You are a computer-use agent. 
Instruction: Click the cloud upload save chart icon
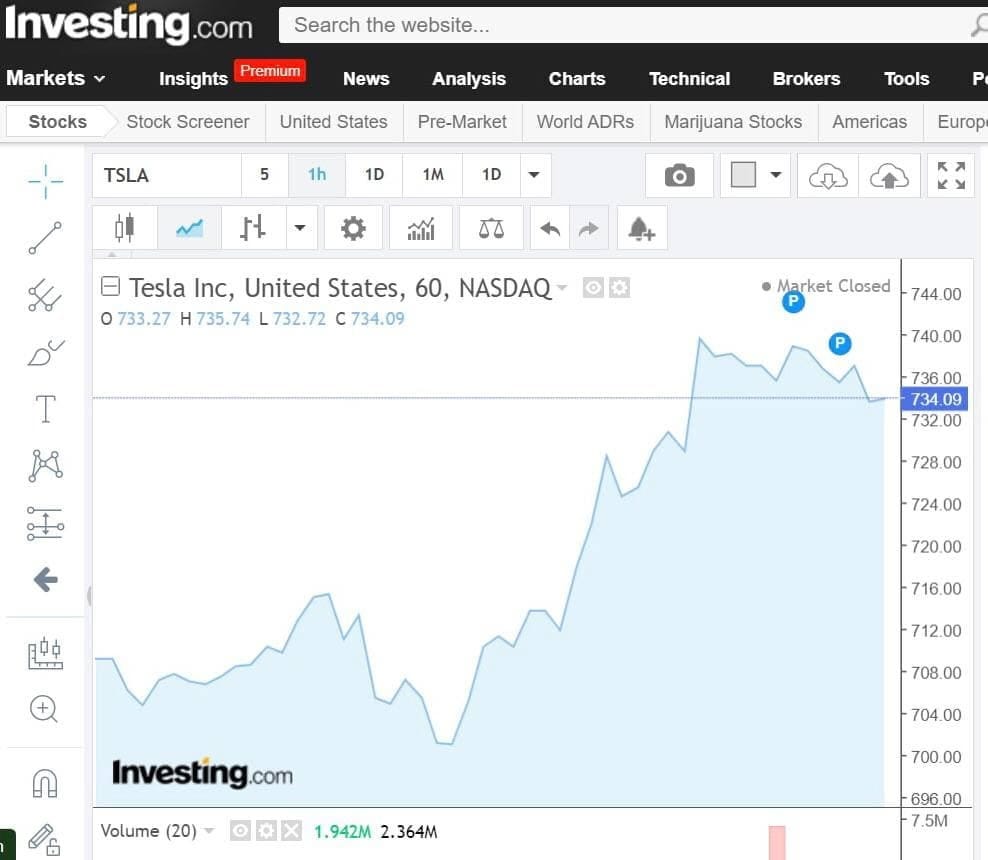point(888,176)
